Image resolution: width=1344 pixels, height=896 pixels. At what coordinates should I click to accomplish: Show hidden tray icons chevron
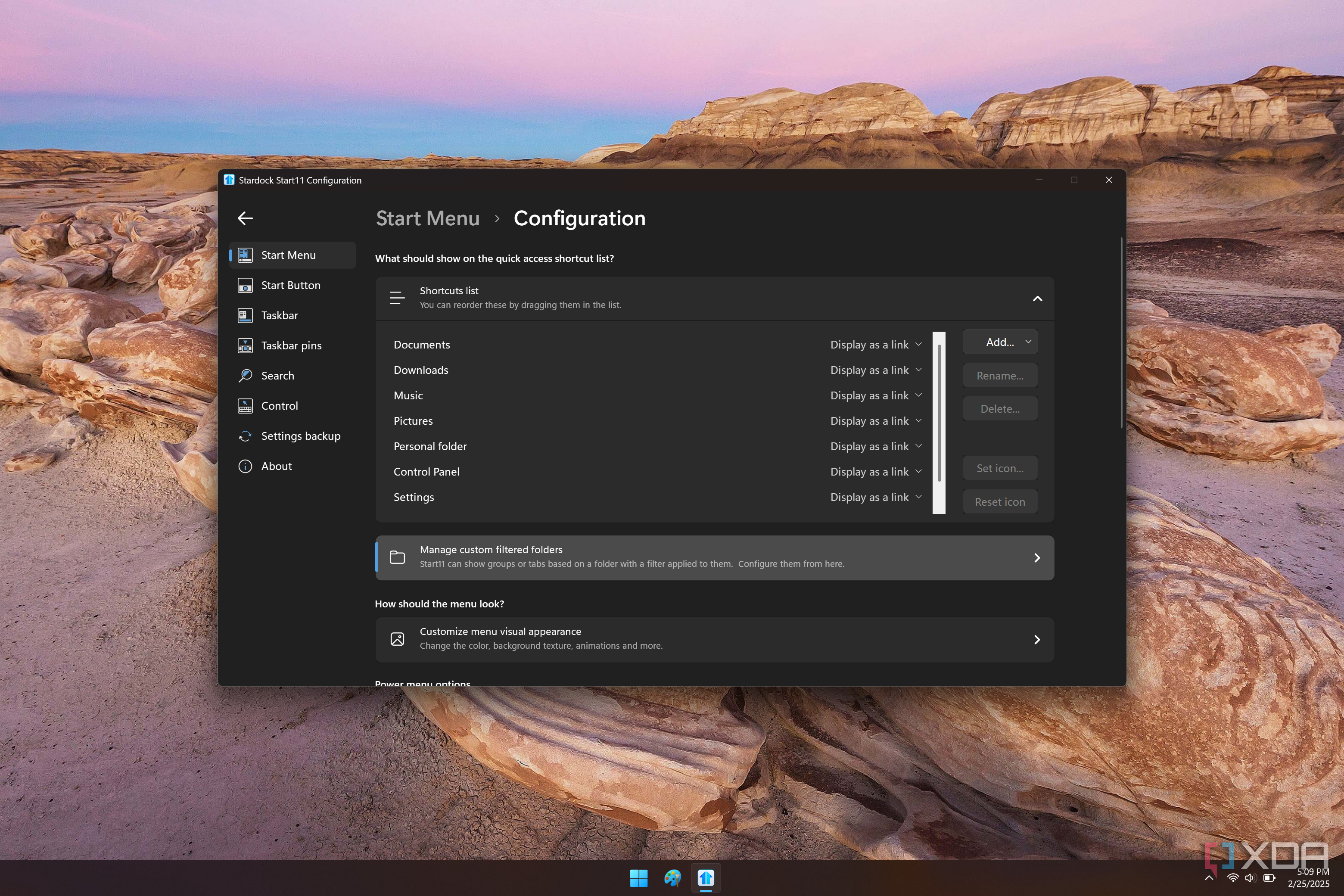[1209, 878]
